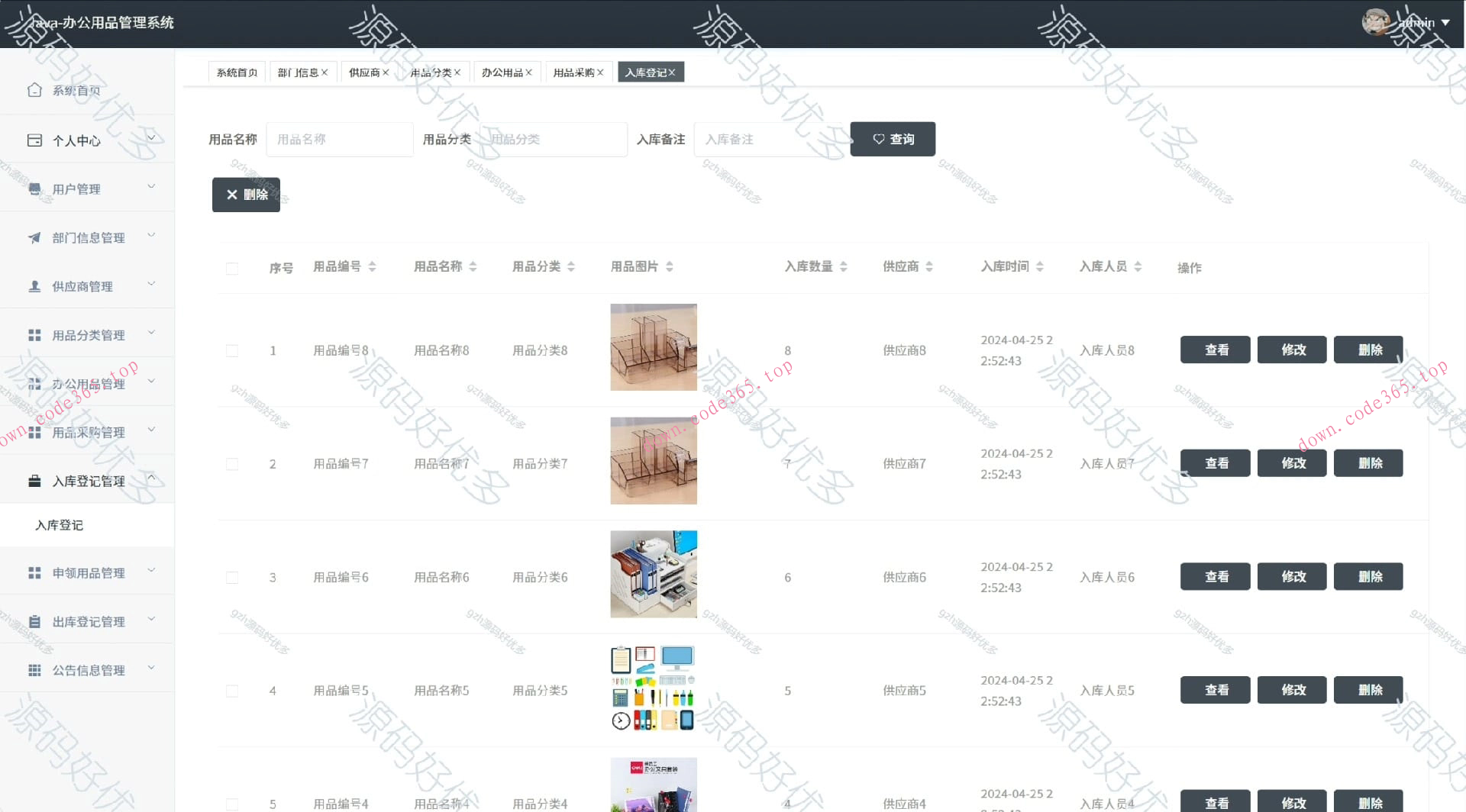Screen dimensions: 1466x812
Task: Open the product image thumbnail on row 4
Action: [x=653, y=687]
